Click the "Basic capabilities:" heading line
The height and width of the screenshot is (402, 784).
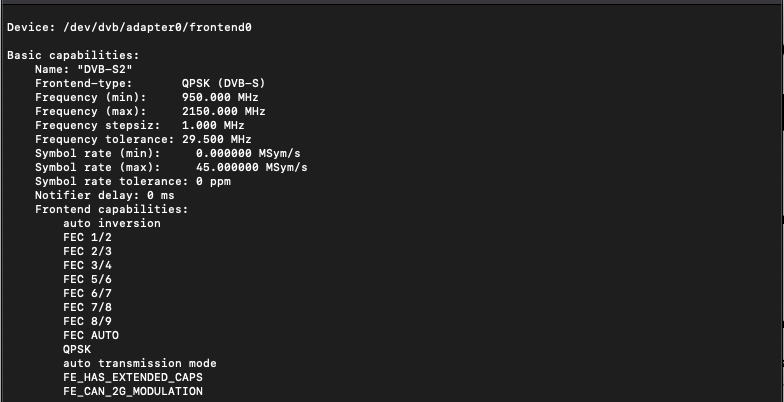point(72,55)
